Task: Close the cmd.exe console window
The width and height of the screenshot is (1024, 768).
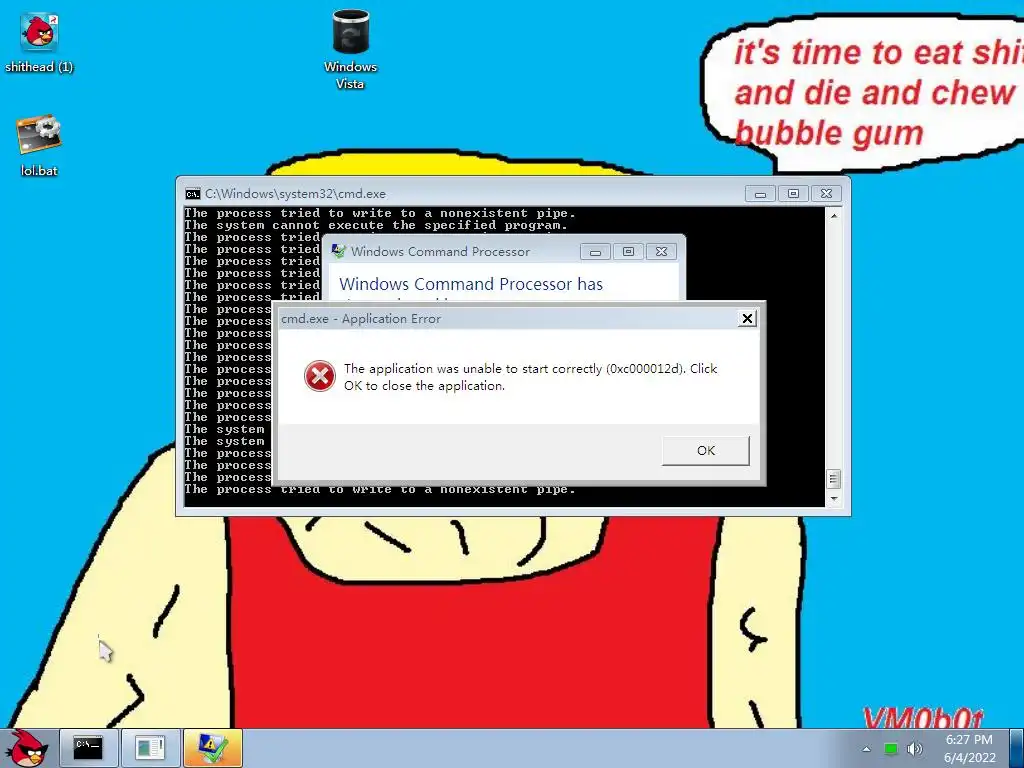Action: point(826,194)
